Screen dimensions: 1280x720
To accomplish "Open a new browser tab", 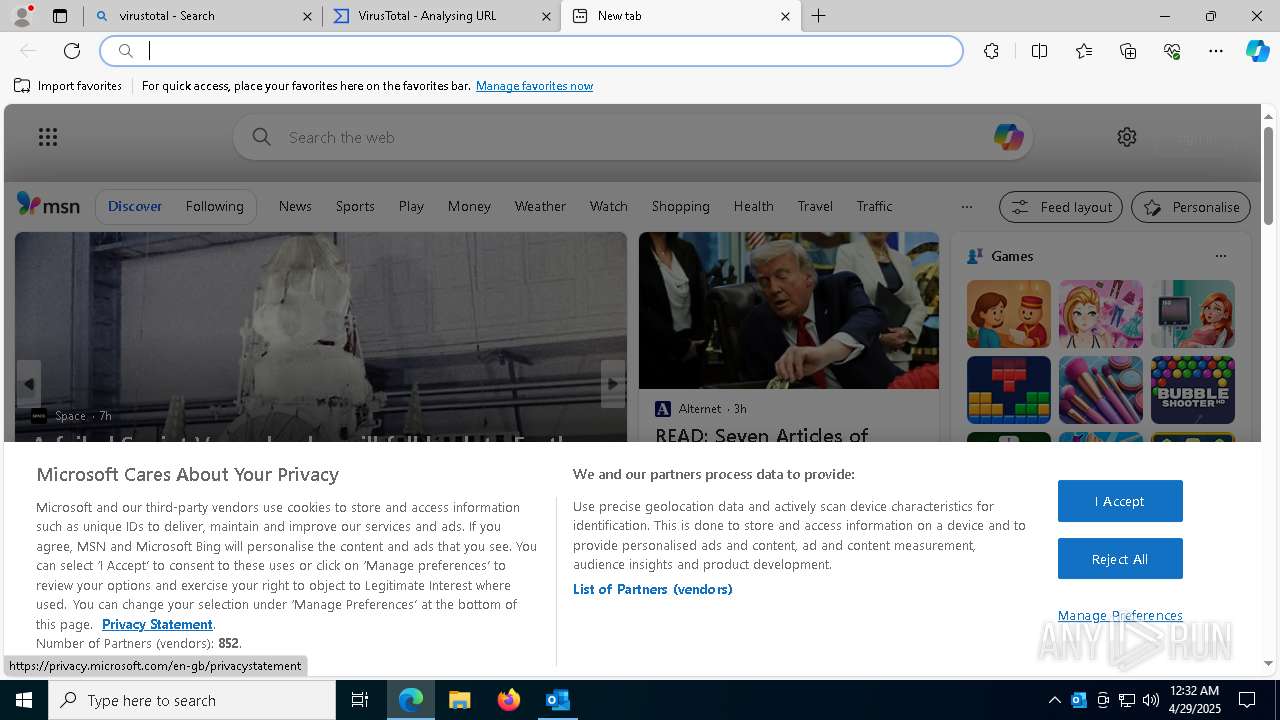I will 818,16.
